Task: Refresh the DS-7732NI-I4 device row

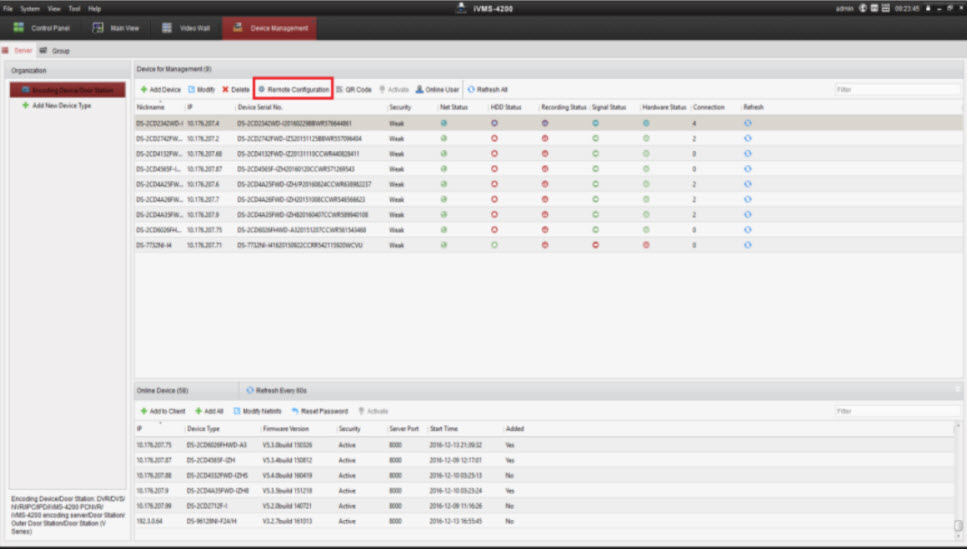Action: (747, 244)
